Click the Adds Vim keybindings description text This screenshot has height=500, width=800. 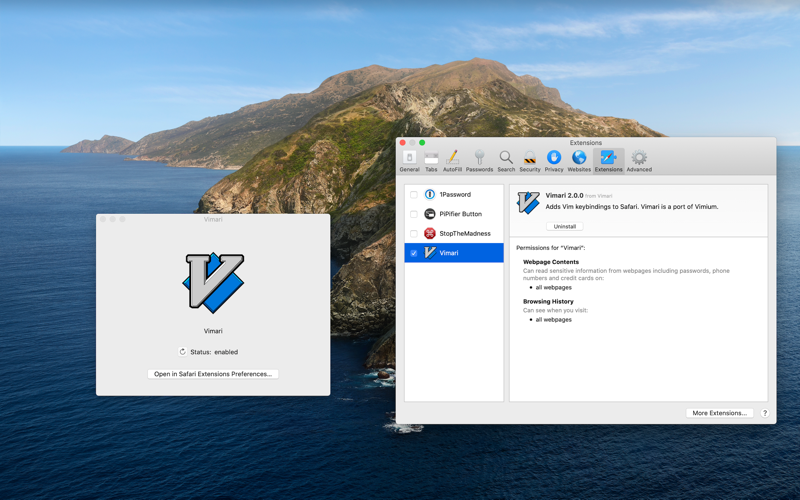(x=632, y=207)
